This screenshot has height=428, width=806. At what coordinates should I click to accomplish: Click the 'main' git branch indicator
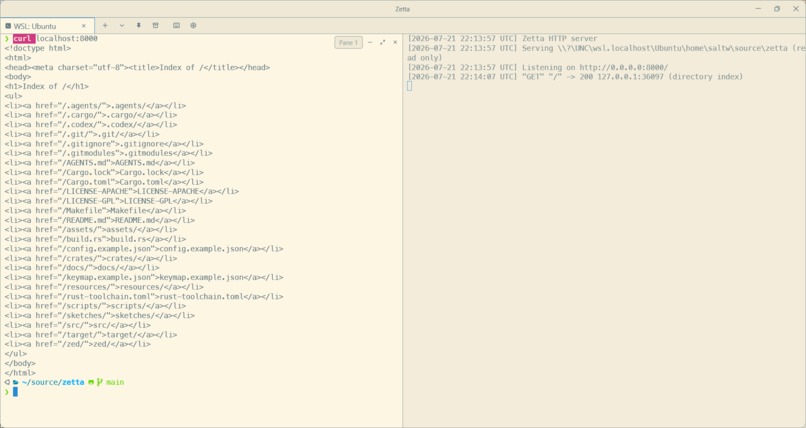click(115, 382)
